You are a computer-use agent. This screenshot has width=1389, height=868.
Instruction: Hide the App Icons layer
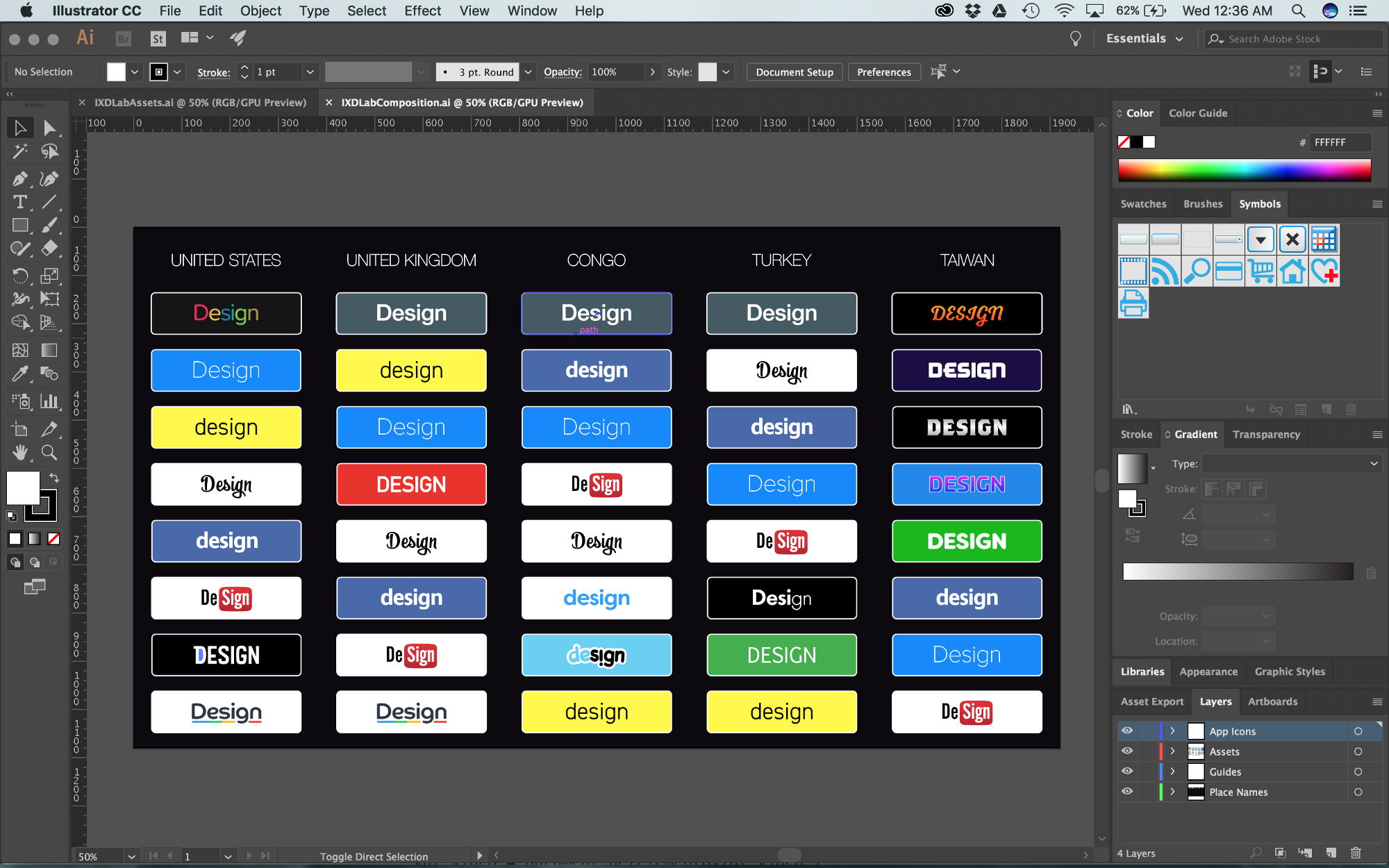click(x=1127, y=731)
